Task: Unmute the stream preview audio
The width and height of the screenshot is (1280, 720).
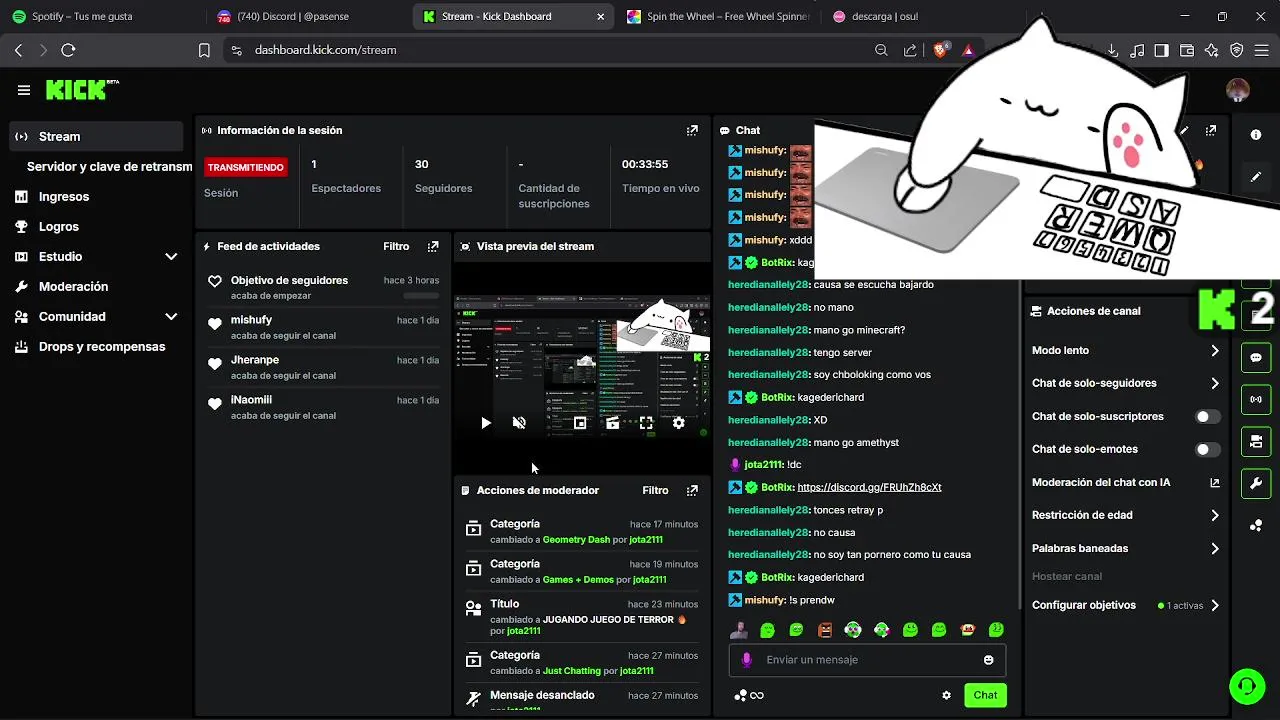Action: (519, 423)
